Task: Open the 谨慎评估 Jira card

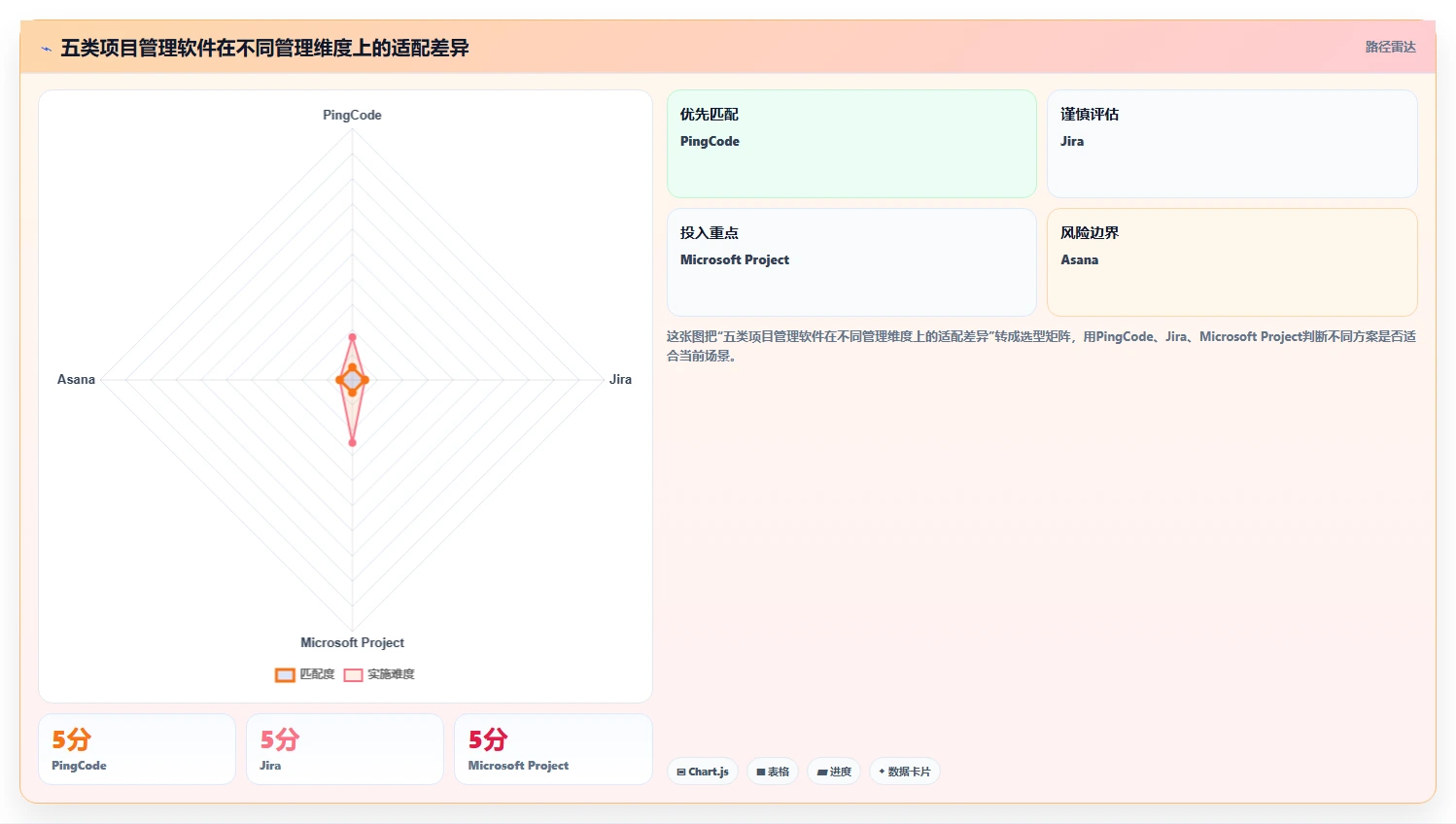Action: tap(1231, 144)
